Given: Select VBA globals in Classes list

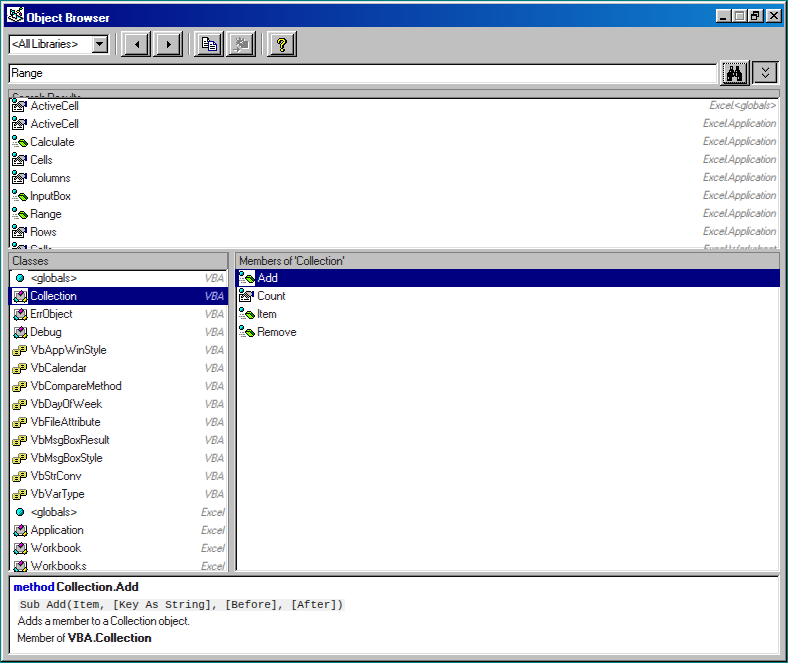Looking at the screenshot, I should click(x=118, y=278).
